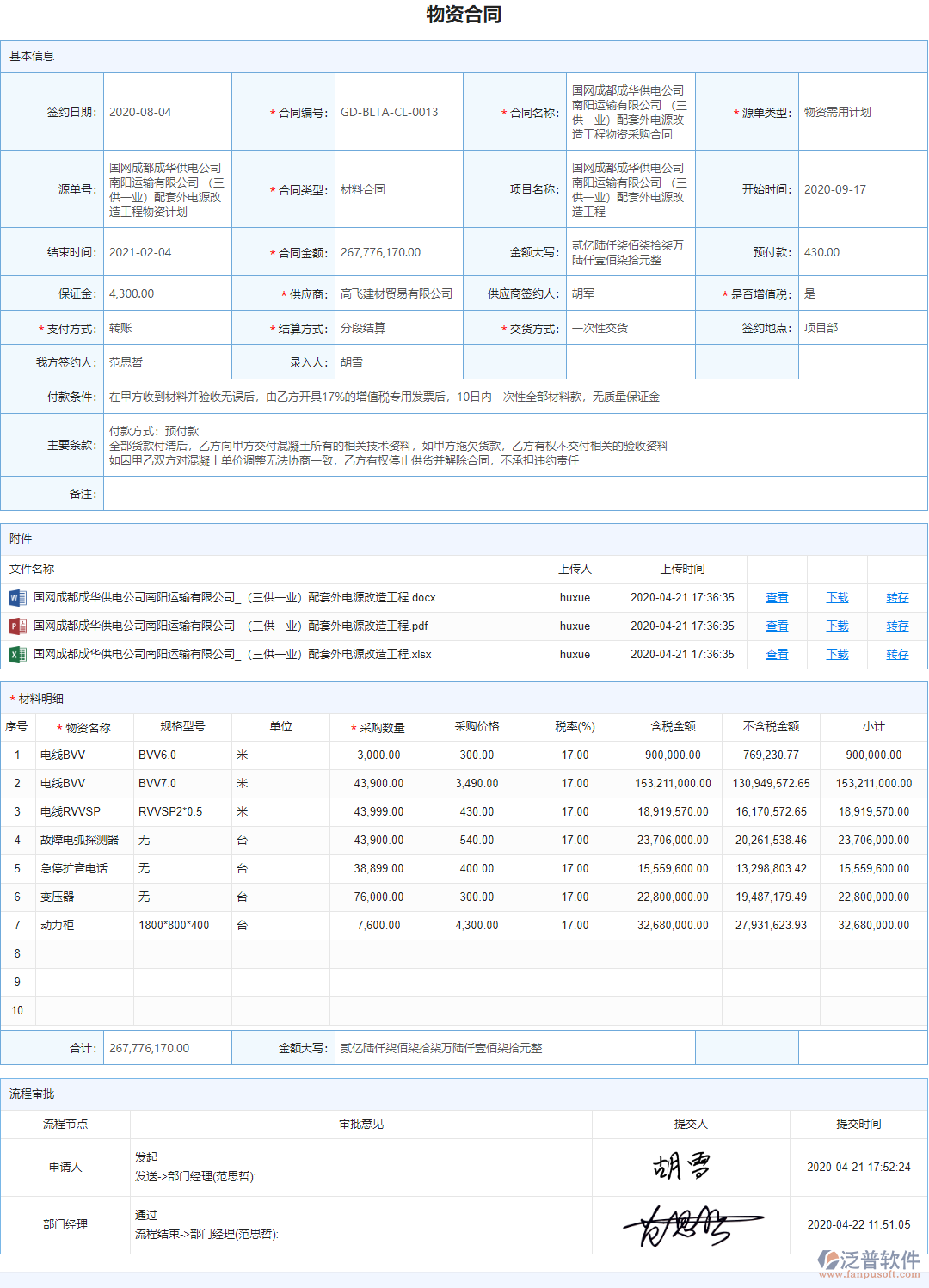点击 docx 附件行的「下载」链接
This screenshot has height=1288, width=929.
tap(836, 597)
